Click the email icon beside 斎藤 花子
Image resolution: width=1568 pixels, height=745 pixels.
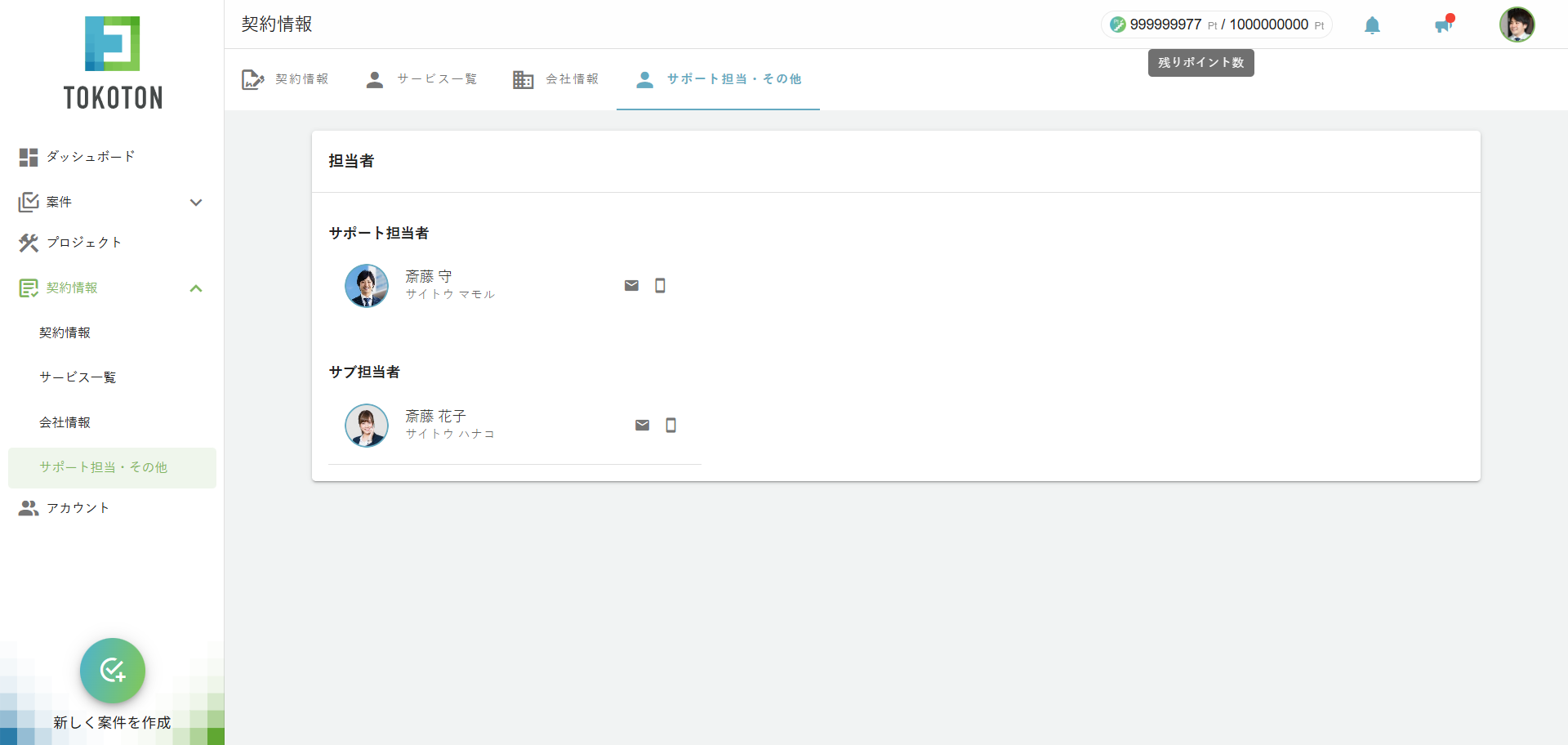click(x=642, y=425)
